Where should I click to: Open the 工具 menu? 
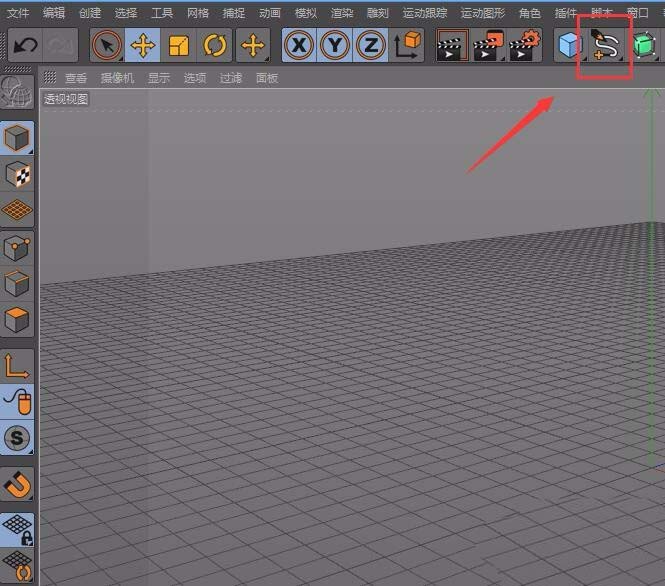click(162, 13)
